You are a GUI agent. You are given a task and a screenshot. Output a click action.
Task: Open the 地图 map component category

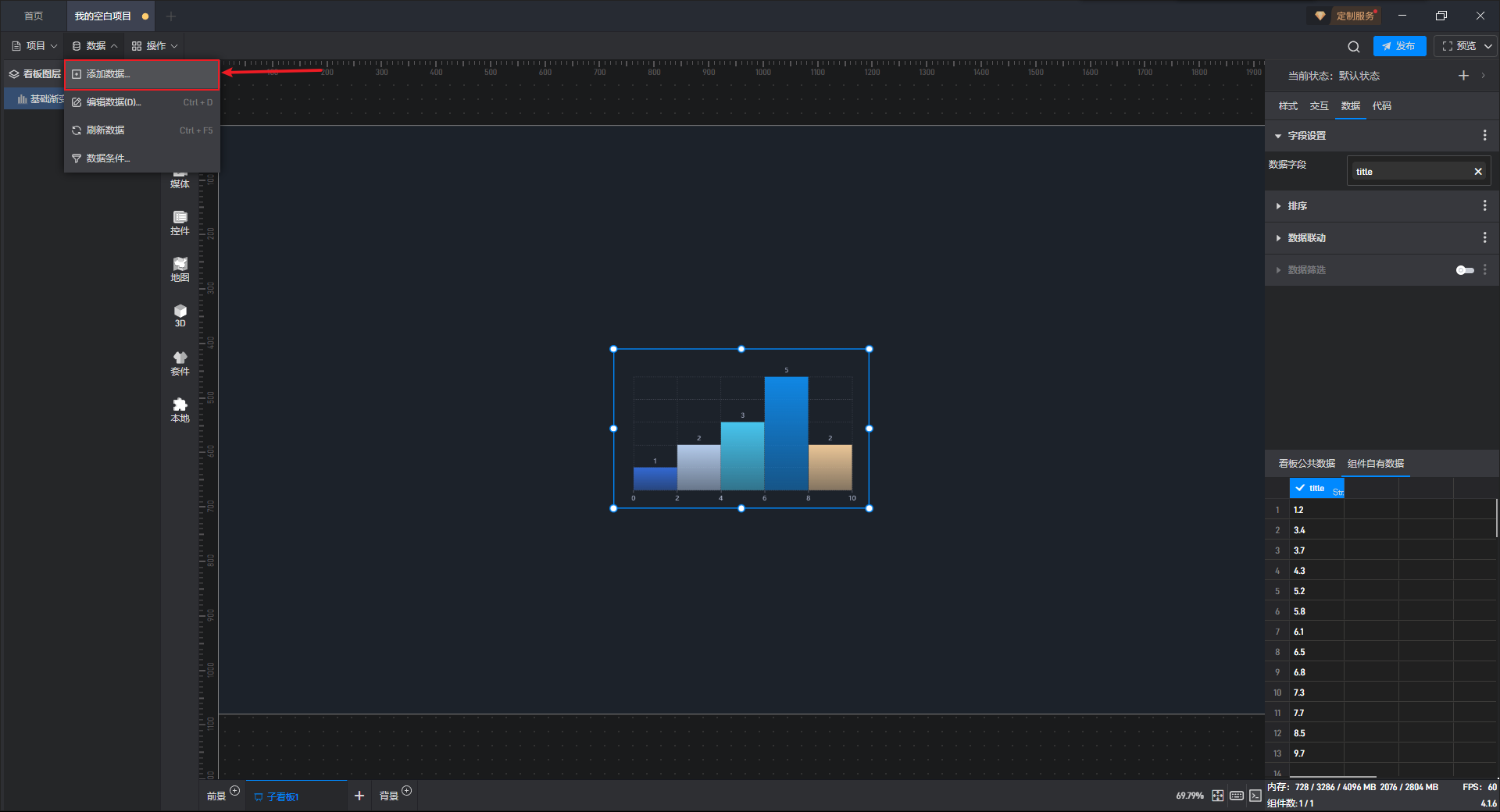click(x=180, y=270)
